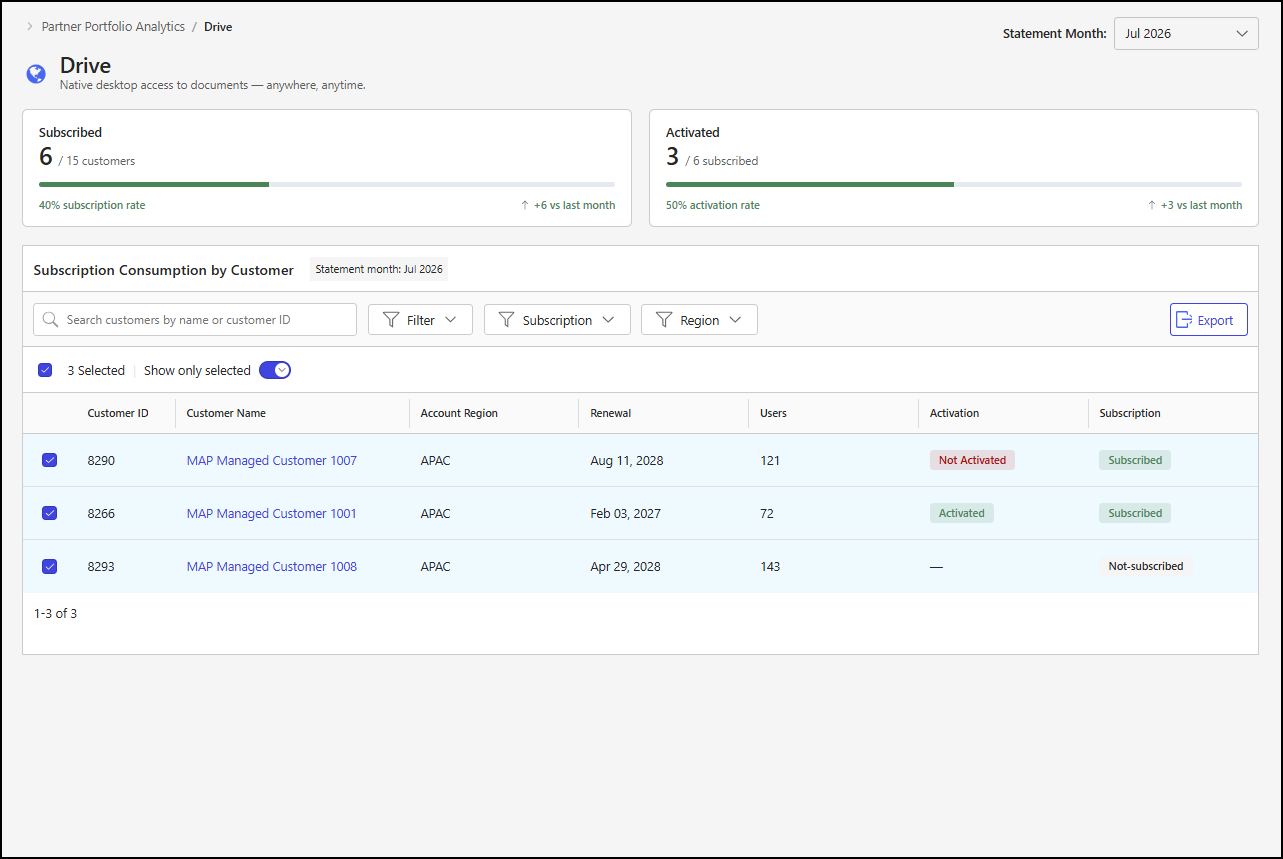Uncheck the row for customer 8290
The image size is (1283, 859).
[x=50, y=460]
